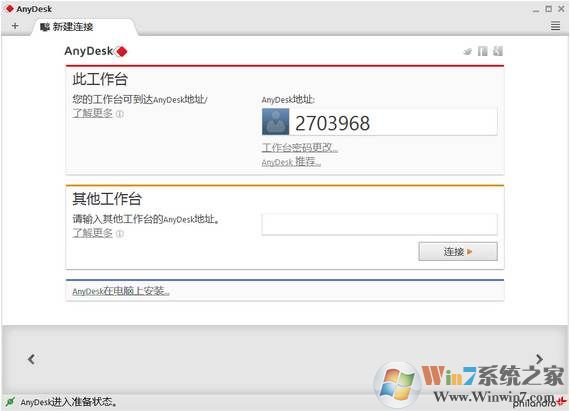The image size is (571, 411).
Task: Click the Facebook share icon
Action: pos(483,51)
